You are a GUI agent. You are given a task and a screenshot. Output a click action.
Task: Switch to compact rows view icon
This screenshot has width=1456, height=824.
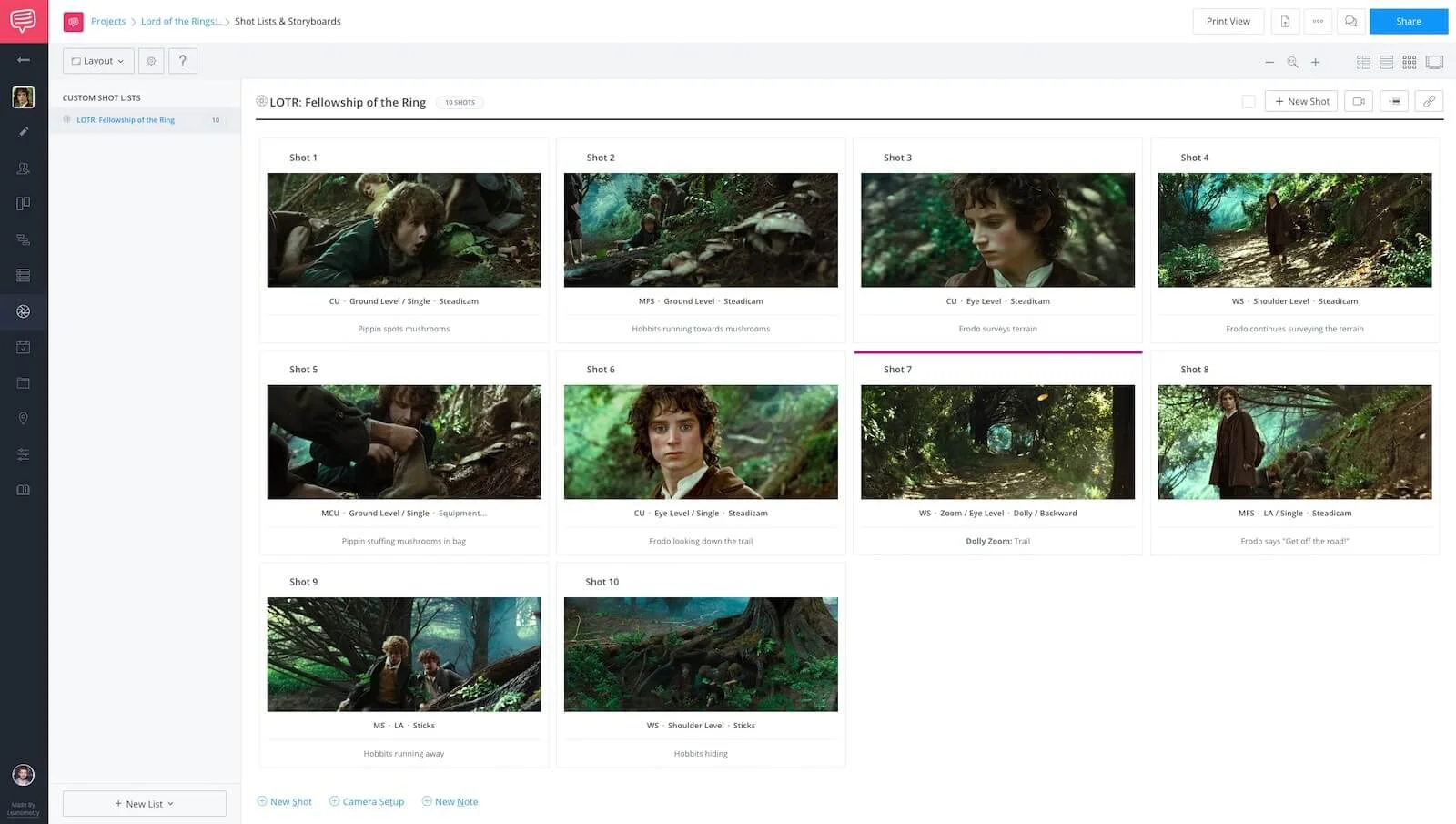click(1387, 62)
